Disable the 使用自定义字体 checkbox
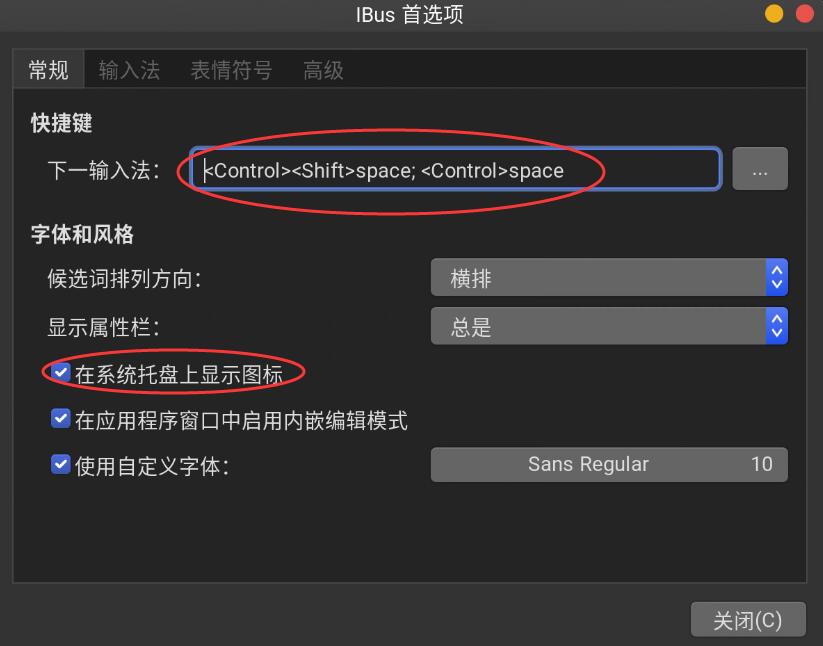 click(61, 464)
